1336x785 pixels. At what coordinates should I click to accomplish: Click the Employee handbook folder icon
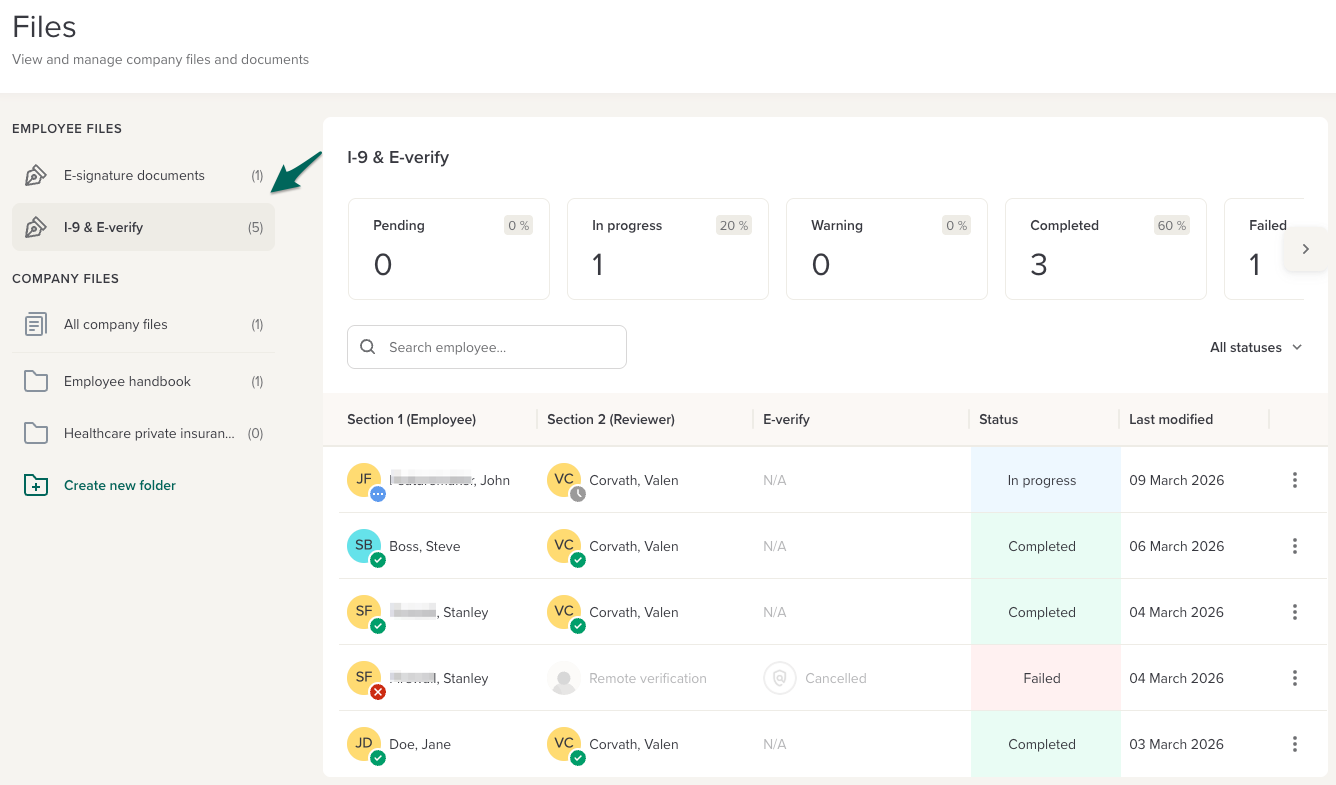(x=36, y=382)
